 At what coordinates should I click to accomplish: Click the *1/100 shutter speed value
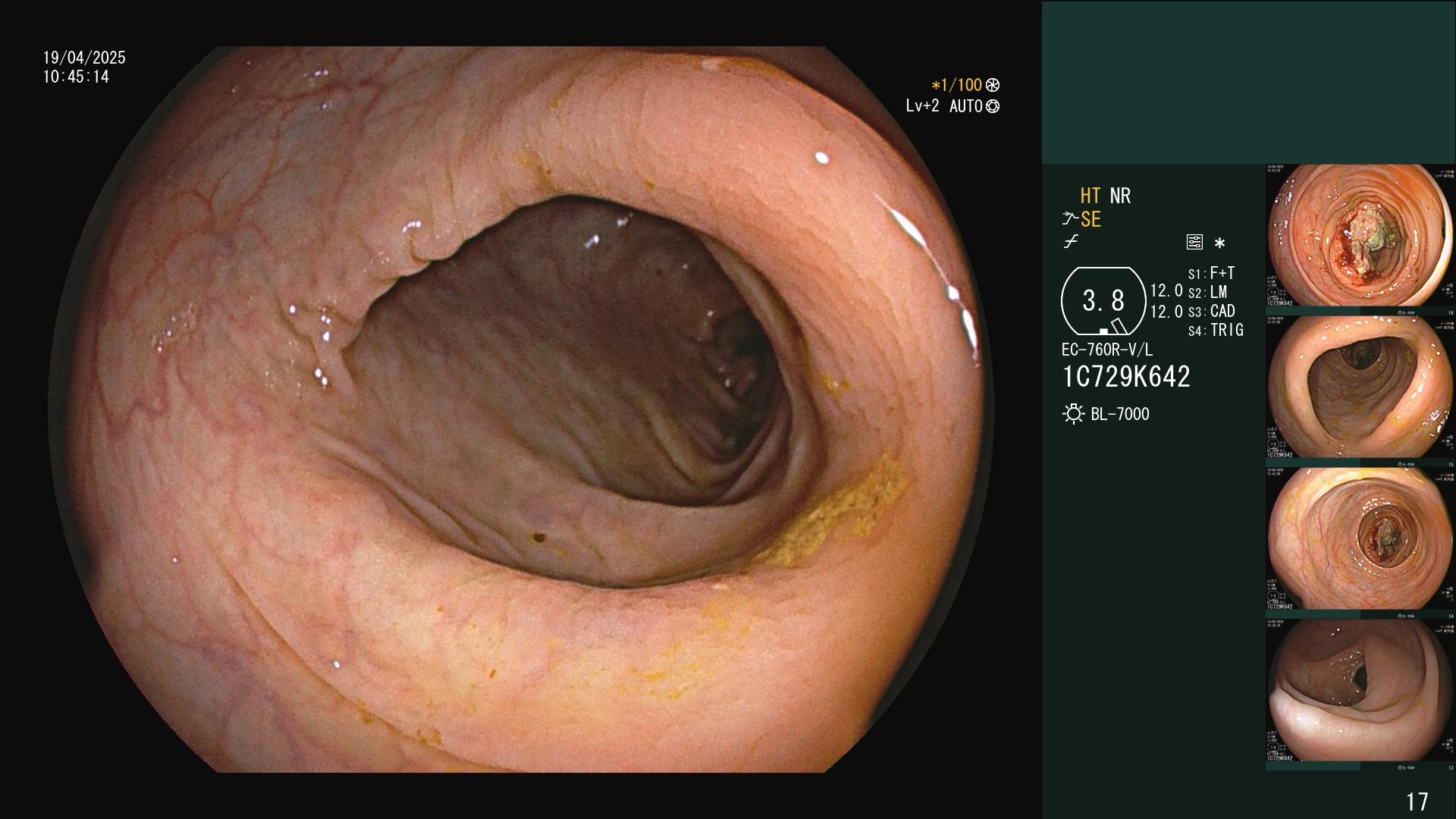957,85
